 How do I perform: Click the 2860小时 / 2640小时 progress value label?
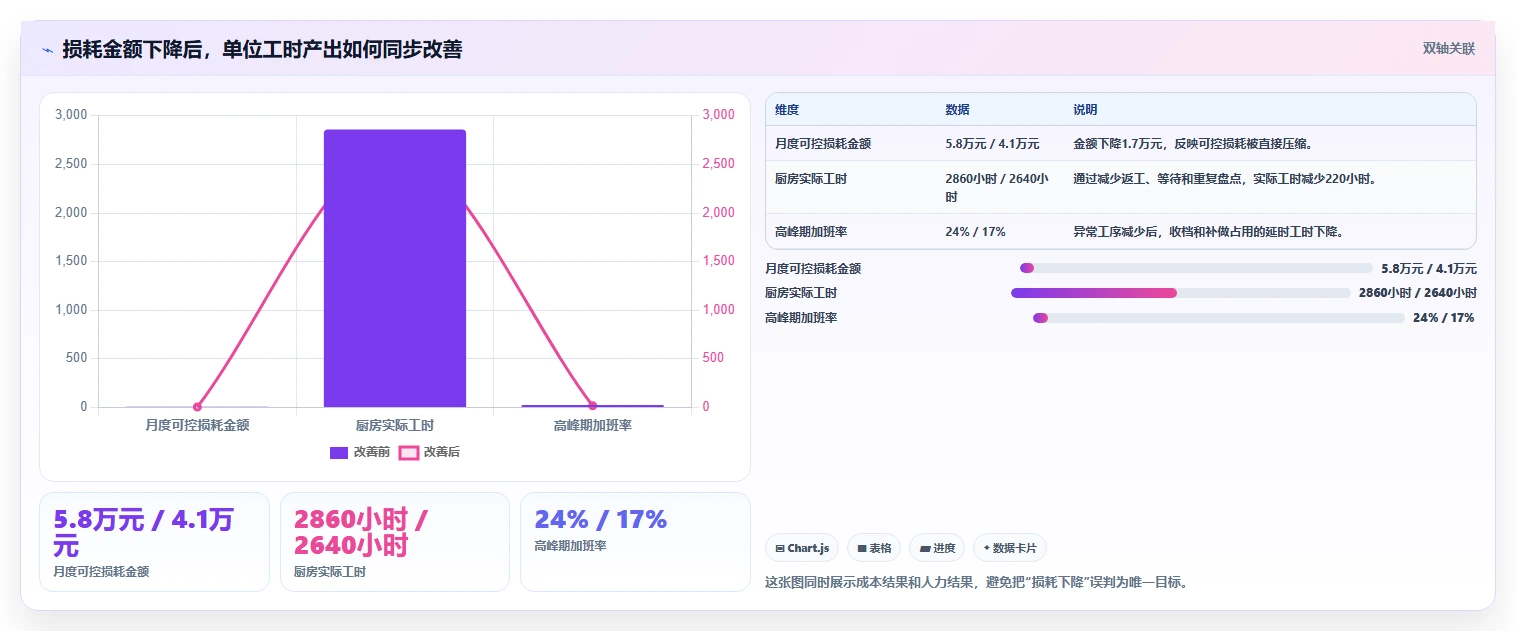[1418, 293]
